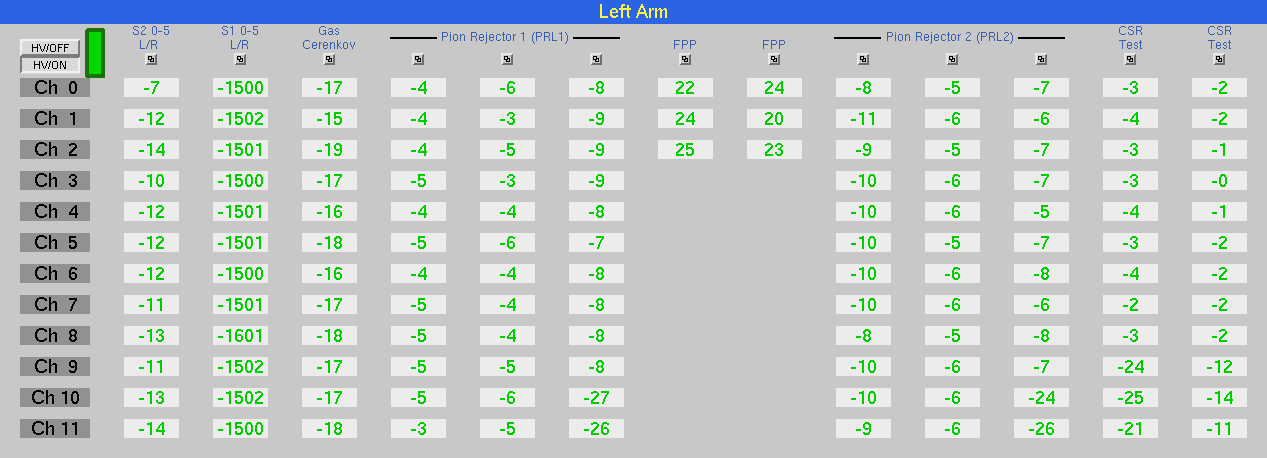1267x458 pixels.
Task: Select the Ch 7 row label
Action: point(55,305)
